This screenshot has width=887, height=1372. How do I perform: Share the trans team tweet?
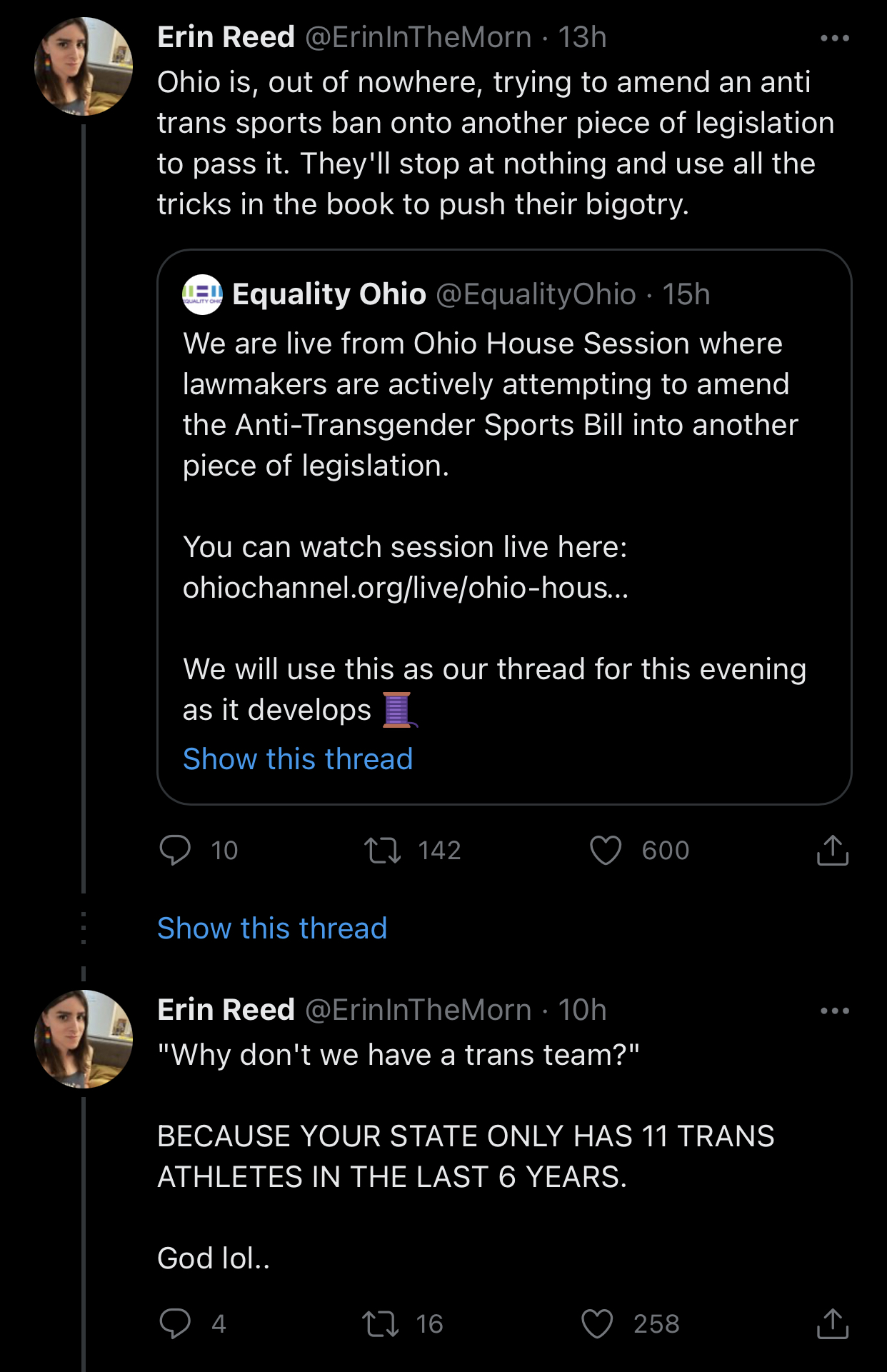pos(832,1323)
